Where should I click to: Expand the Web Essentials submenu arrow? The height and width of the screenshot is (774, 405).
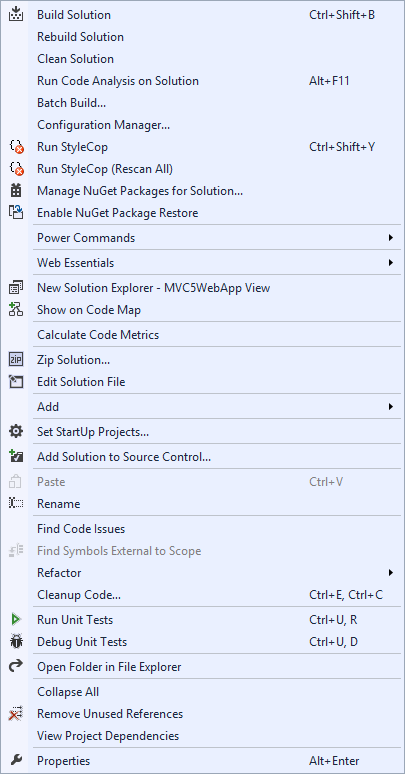coord(391,263)
